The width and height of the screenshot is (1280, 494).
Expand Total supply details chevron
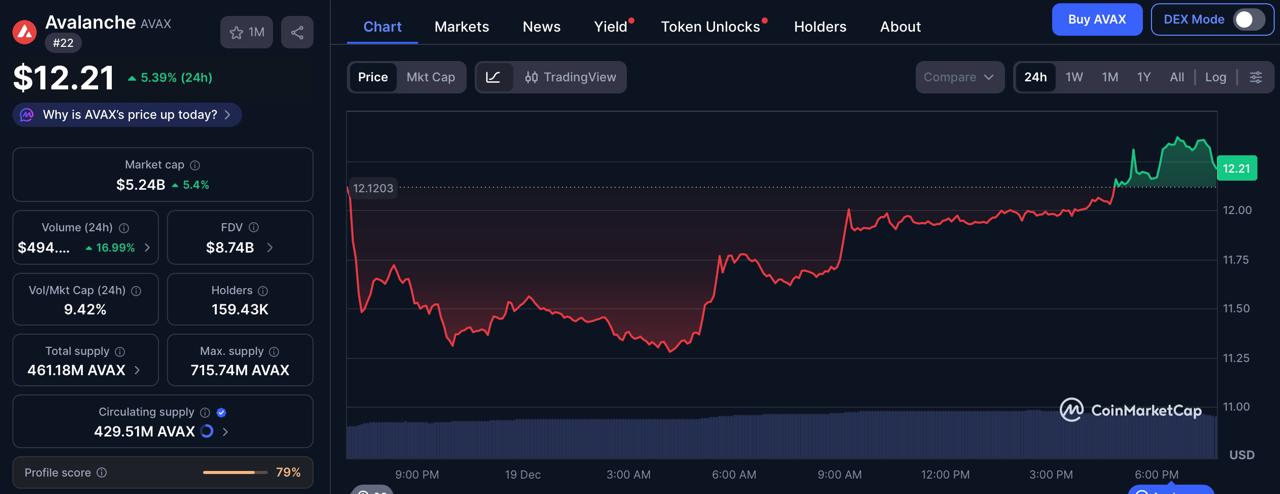pos(137,370)
